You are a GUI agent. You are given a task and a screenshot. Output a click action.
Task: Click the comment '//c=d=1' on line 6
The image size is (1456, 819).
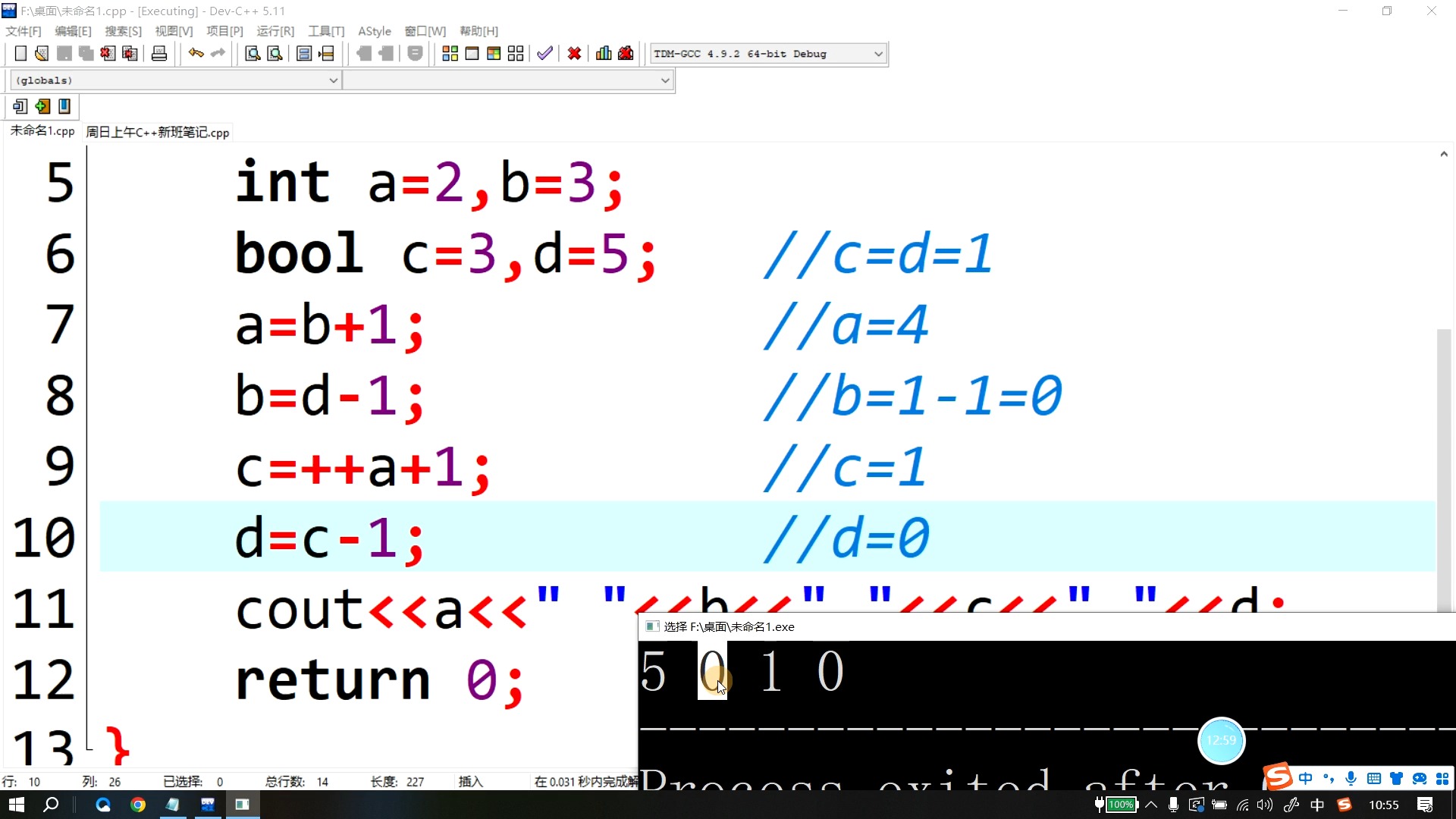point(877,253)
